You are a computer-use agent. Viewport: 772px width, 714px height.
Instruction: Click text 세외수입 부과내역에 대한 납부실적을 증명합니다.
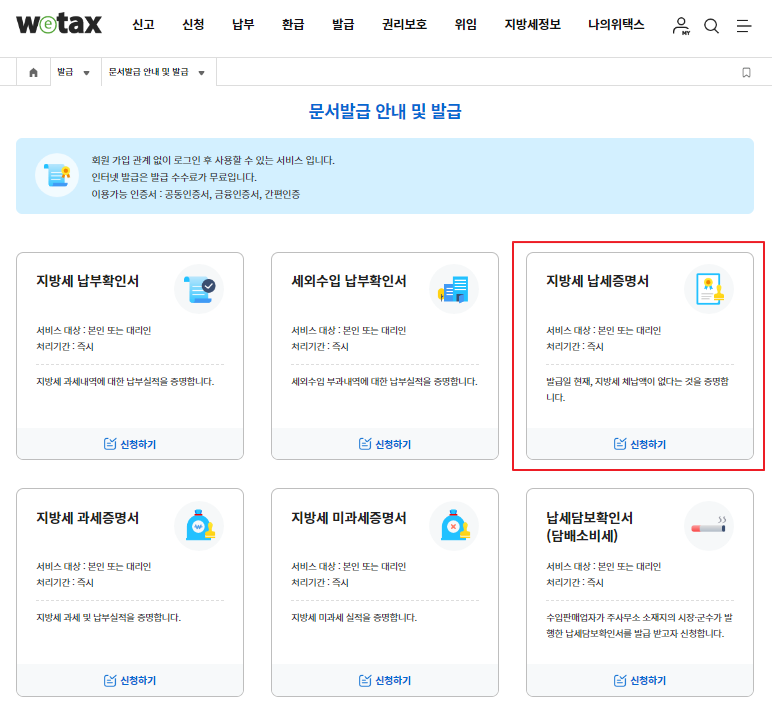coord(385,382)
